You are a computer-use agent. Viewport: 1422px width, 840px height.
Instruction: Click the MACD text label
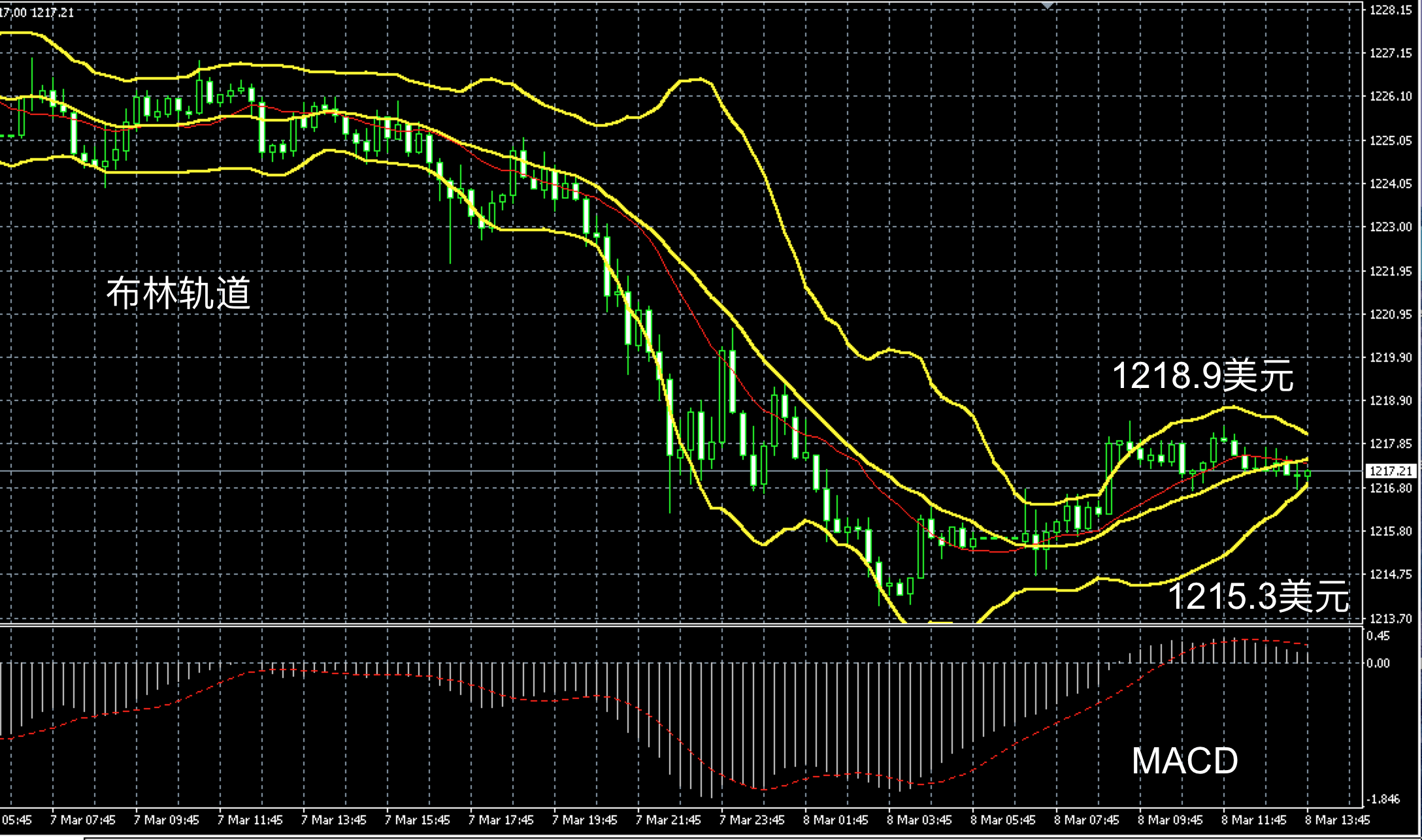[x=1184, y=761]
